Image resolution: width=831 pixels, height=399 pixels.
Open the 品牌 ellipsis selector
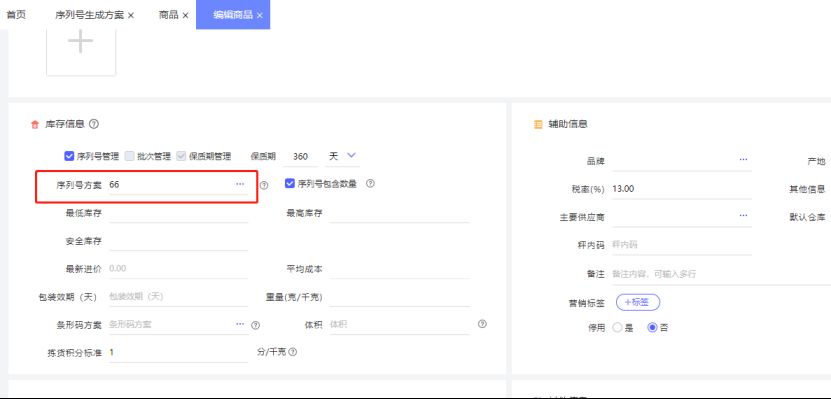point(744,159)
